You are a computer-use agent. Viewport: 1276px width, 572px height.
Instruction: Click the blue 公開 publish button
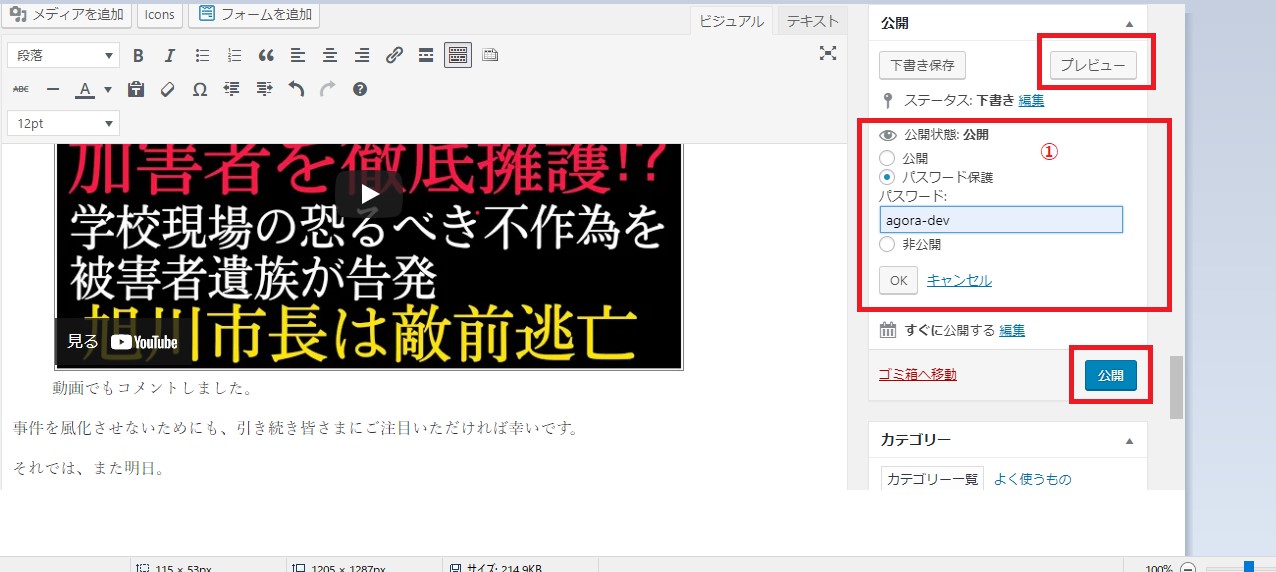(x=1110, y=376)
